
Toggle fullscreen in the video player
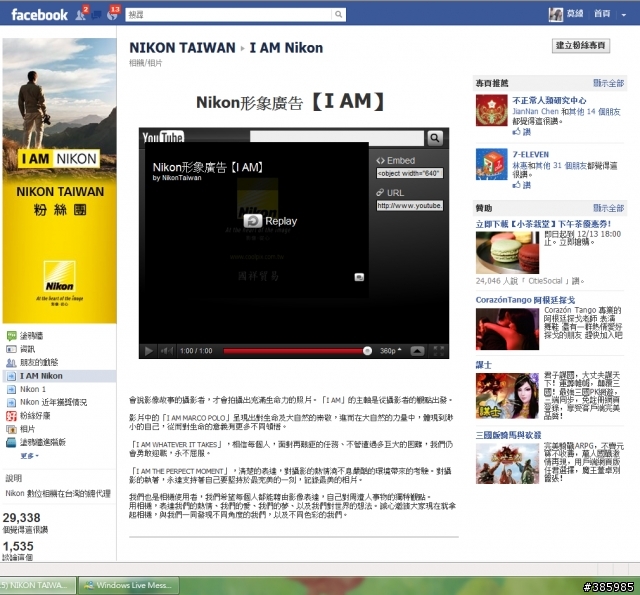438,351
